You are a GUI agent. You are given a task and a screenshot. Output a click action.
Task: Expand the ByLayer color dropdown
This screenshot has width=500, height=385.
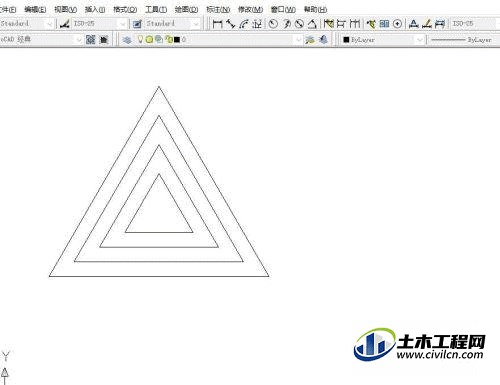tap(420, 40)
